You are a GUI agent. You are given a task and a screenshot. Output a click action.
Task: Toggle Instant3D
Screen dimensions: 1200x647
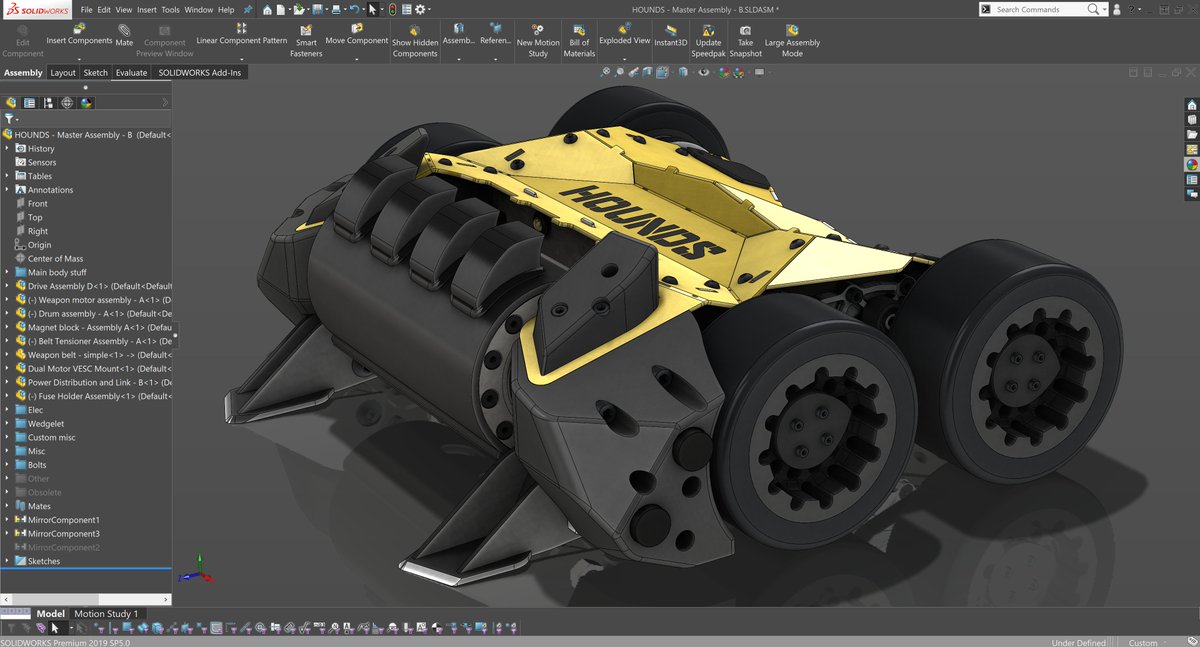click(x=671, y=37)
